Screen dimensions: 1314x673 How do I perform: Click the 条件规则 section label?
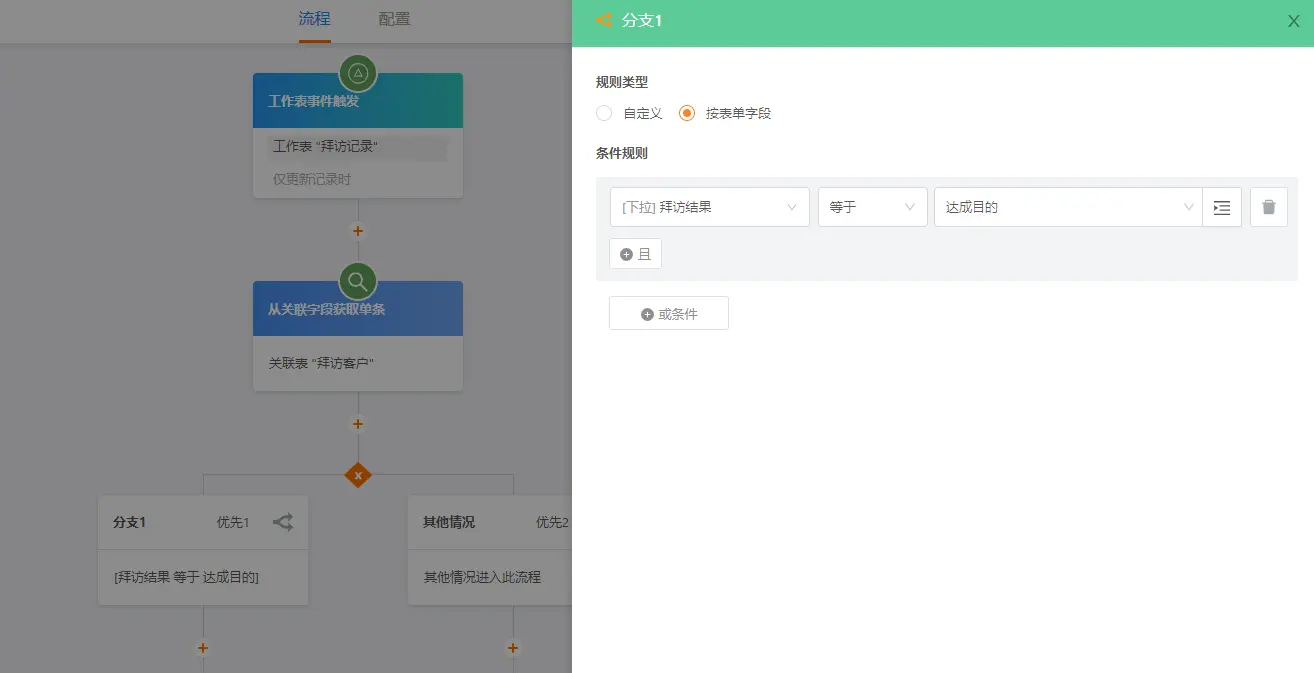tap(622, 153)
